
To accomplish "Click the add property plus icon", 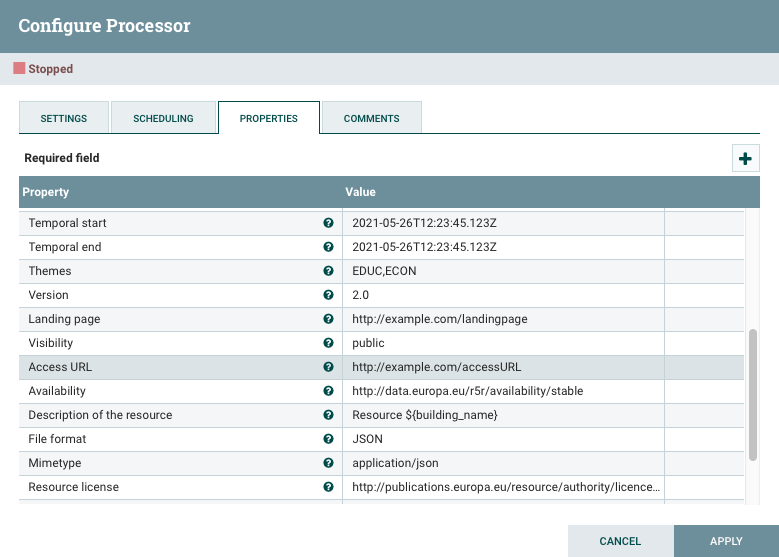I will coord(745,159).
